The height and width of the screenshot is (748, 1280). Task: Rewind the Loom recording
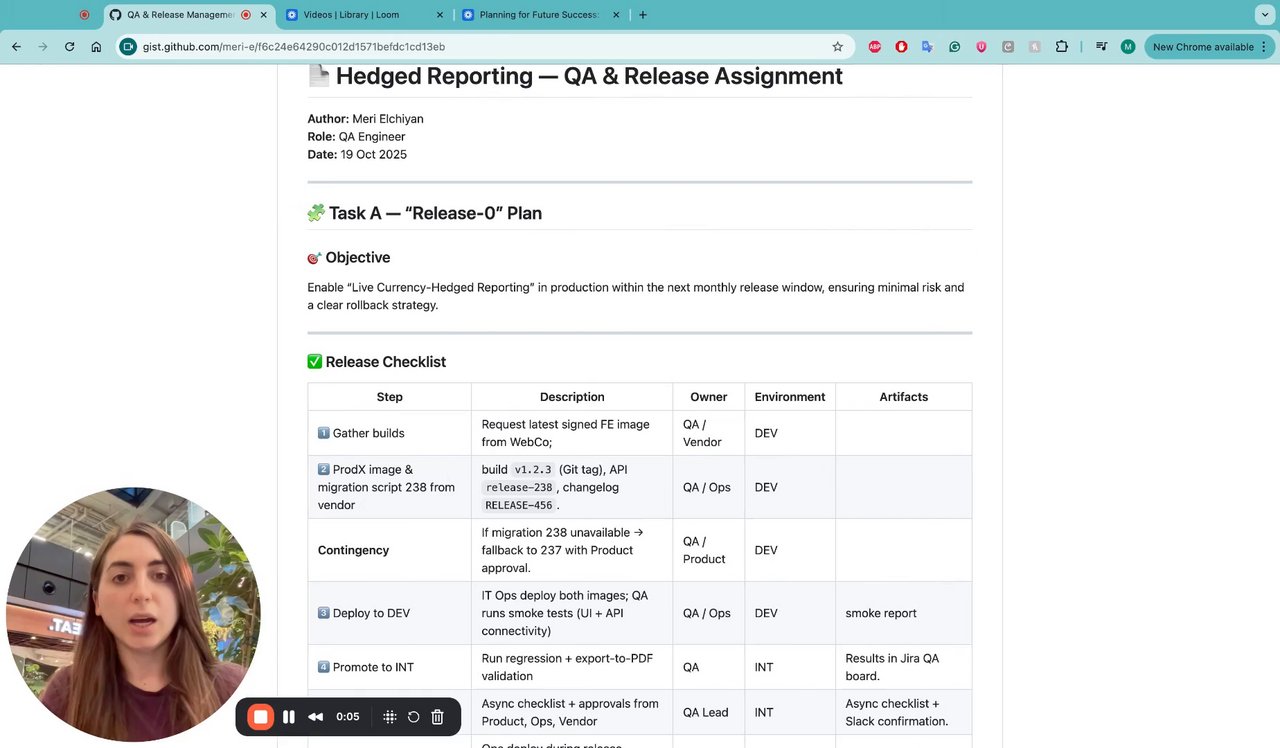pos(315,717)
